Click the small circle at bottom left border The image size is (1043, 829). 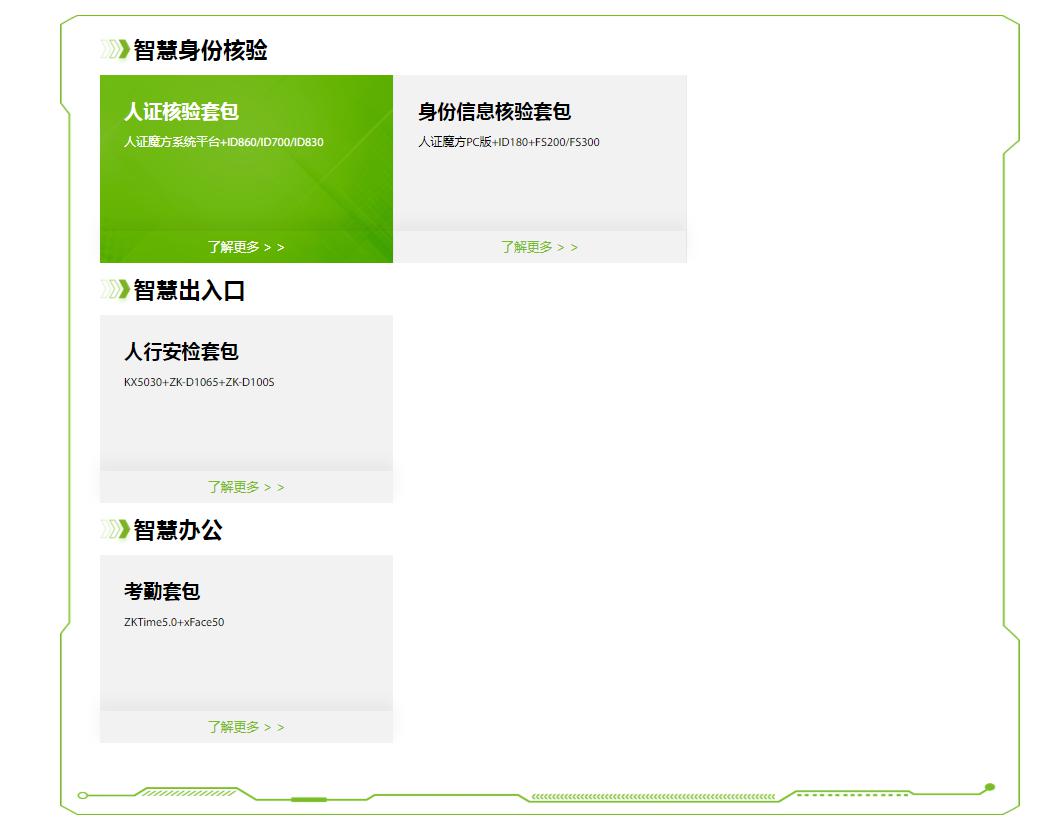point(83,795)
